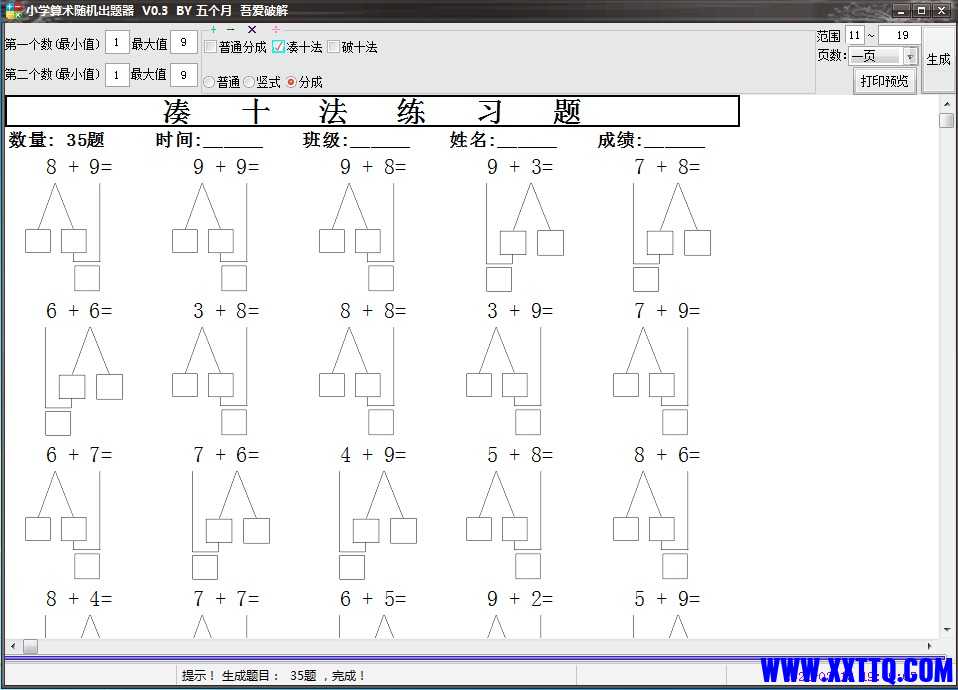958x690 pixels.
Task: Click the problem 5 + 9=
Action: (x=667, y=599)
